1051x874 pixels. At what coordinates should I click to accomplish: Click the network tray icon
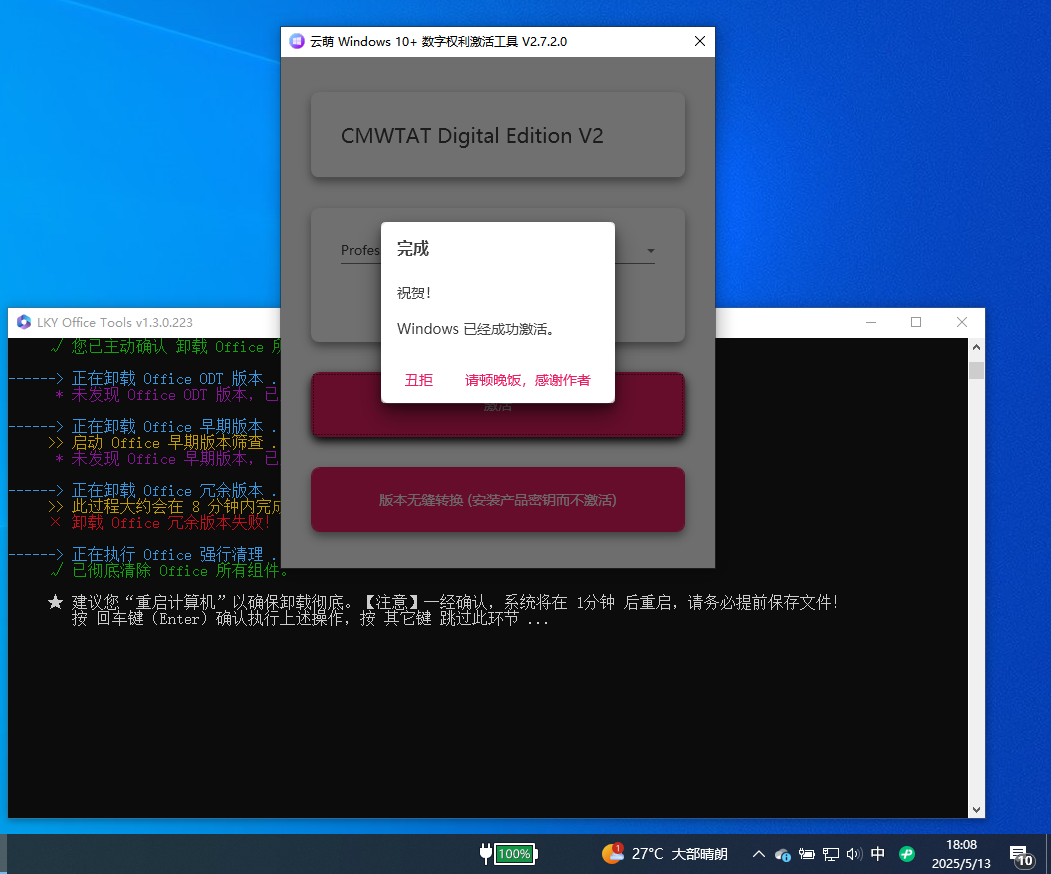pos(830,854)
